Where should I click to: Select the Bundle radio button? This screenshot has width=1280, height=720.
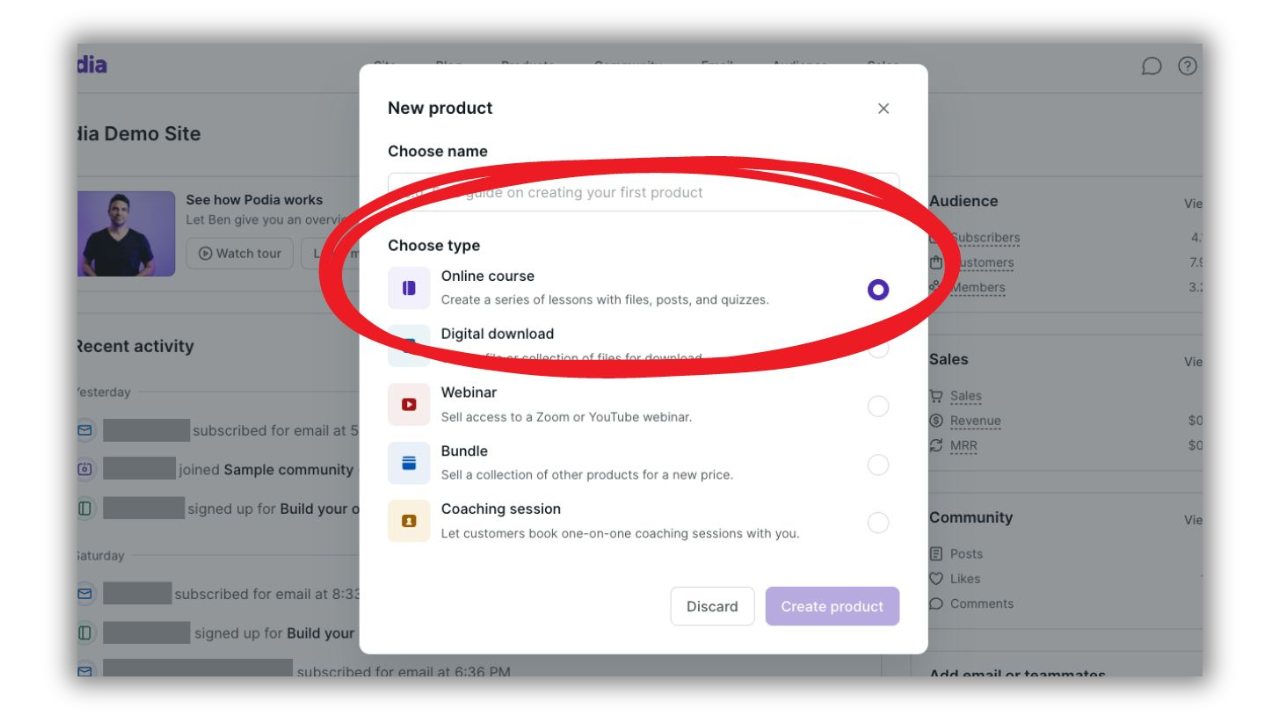[878, 465]
